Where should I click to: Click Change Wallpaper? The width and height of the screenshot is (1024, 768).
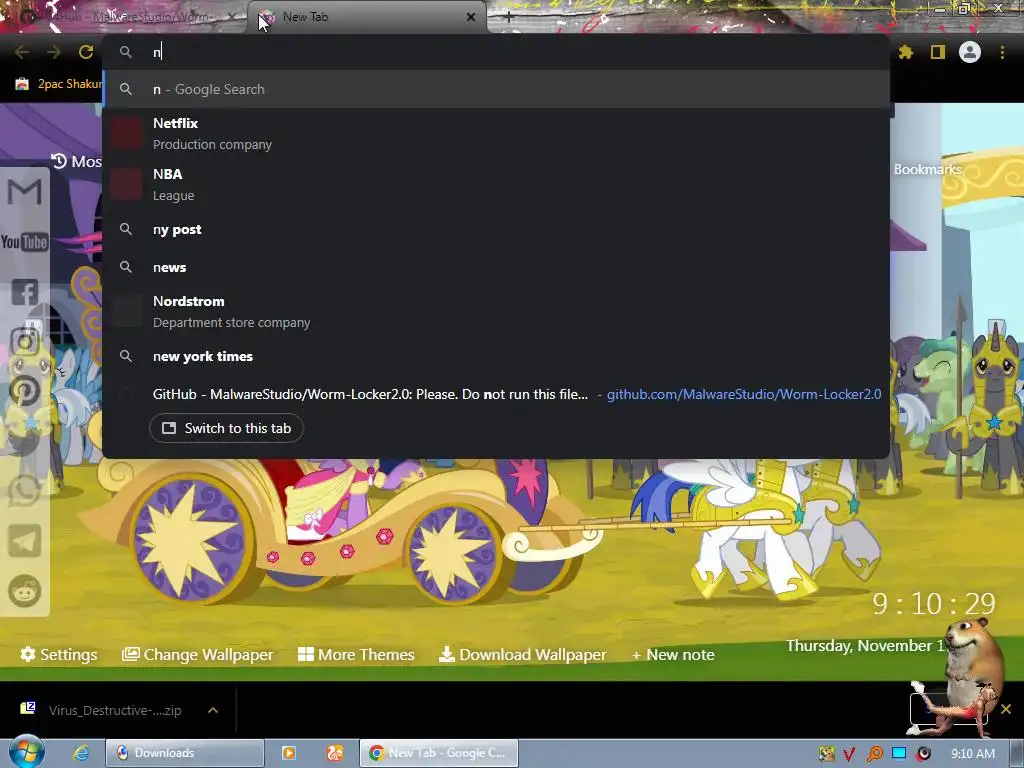[197, 654]
